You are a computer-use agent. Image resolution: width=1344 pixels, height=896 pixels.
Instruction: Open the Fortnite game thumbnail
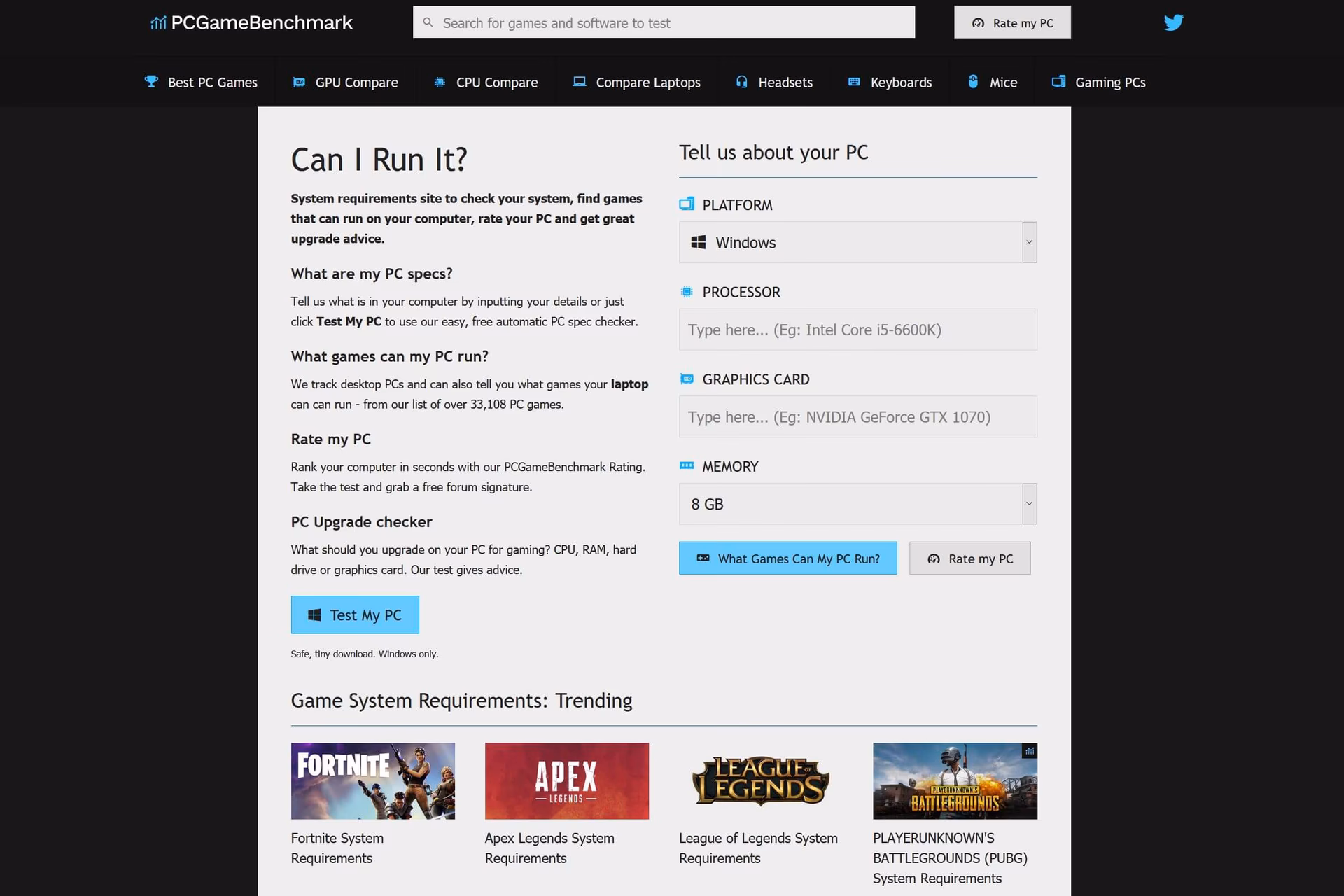click(373, 780)
